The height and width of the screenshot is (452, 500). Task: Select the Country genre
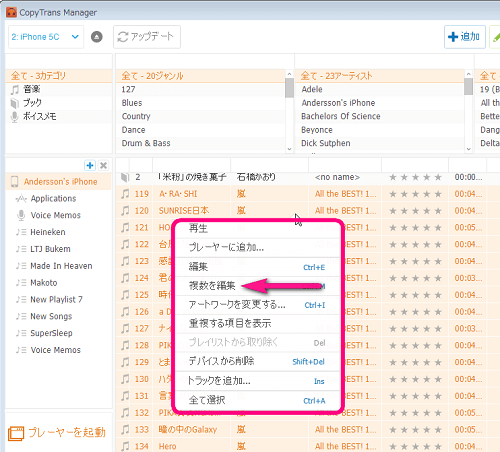coord(201,116)
